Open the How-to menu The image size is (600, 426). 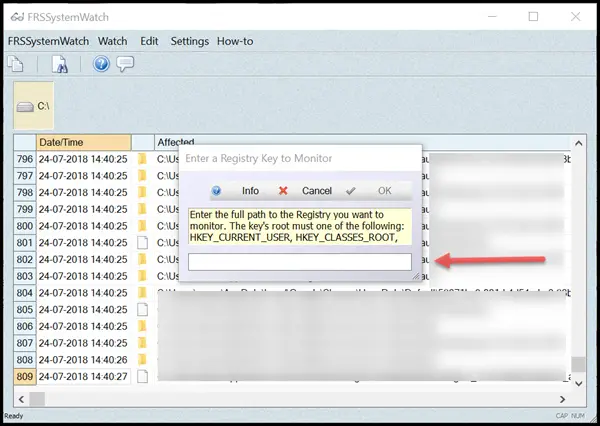point(235,41)
